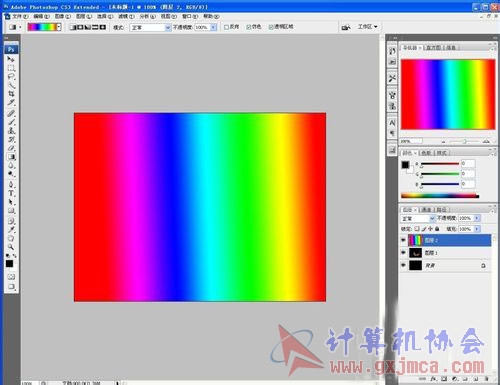This screenshot has height=385, width=500.
Task: Toggle the 透明区域 (Transparency) checkbox
Action: (x=271, y=27)
